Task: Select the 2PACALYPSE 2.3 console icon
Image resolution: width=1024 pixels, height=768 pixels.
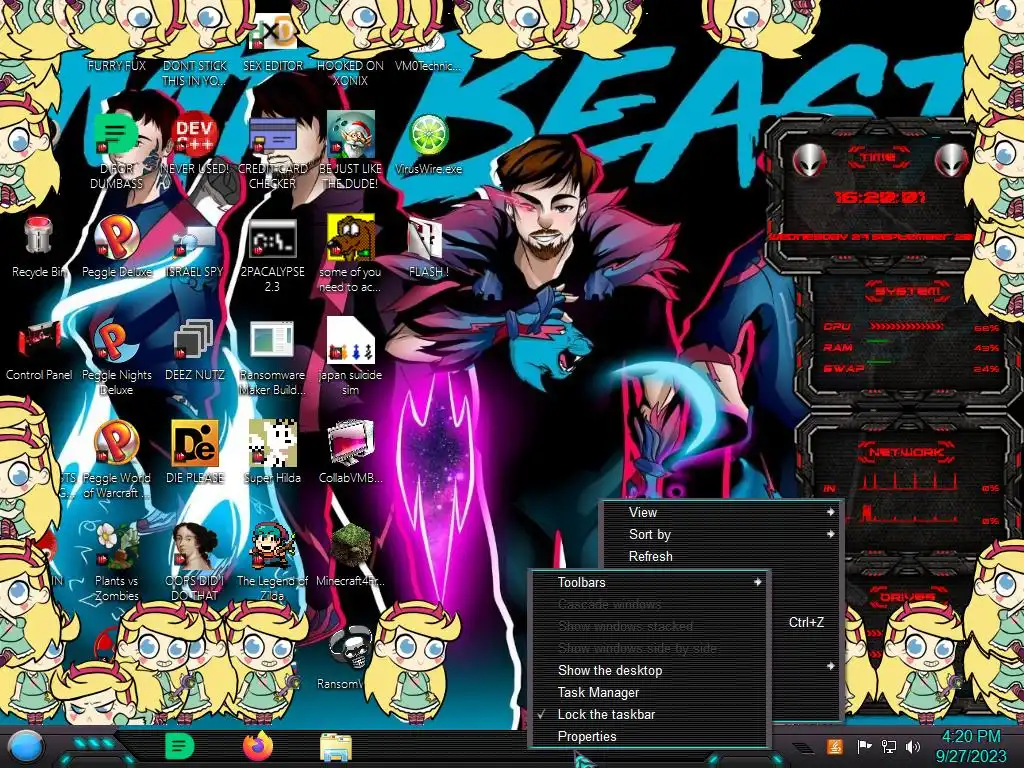Action: (x=273, y=239)
